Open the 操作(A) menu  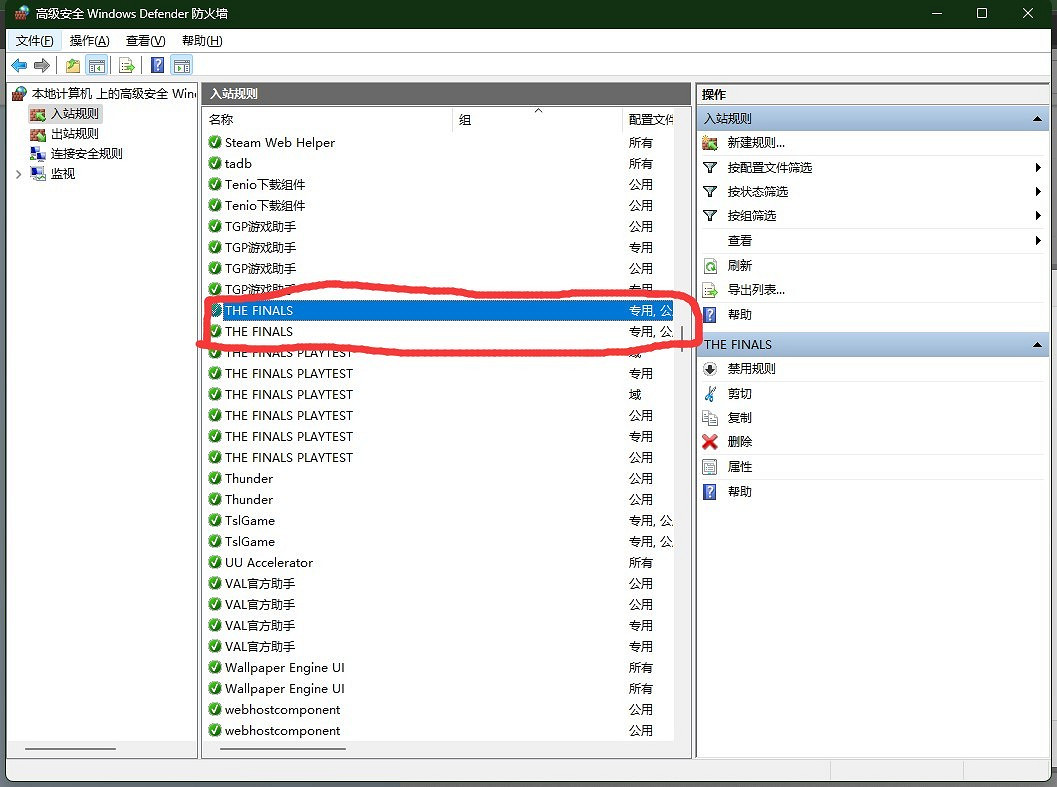[89, 41]
